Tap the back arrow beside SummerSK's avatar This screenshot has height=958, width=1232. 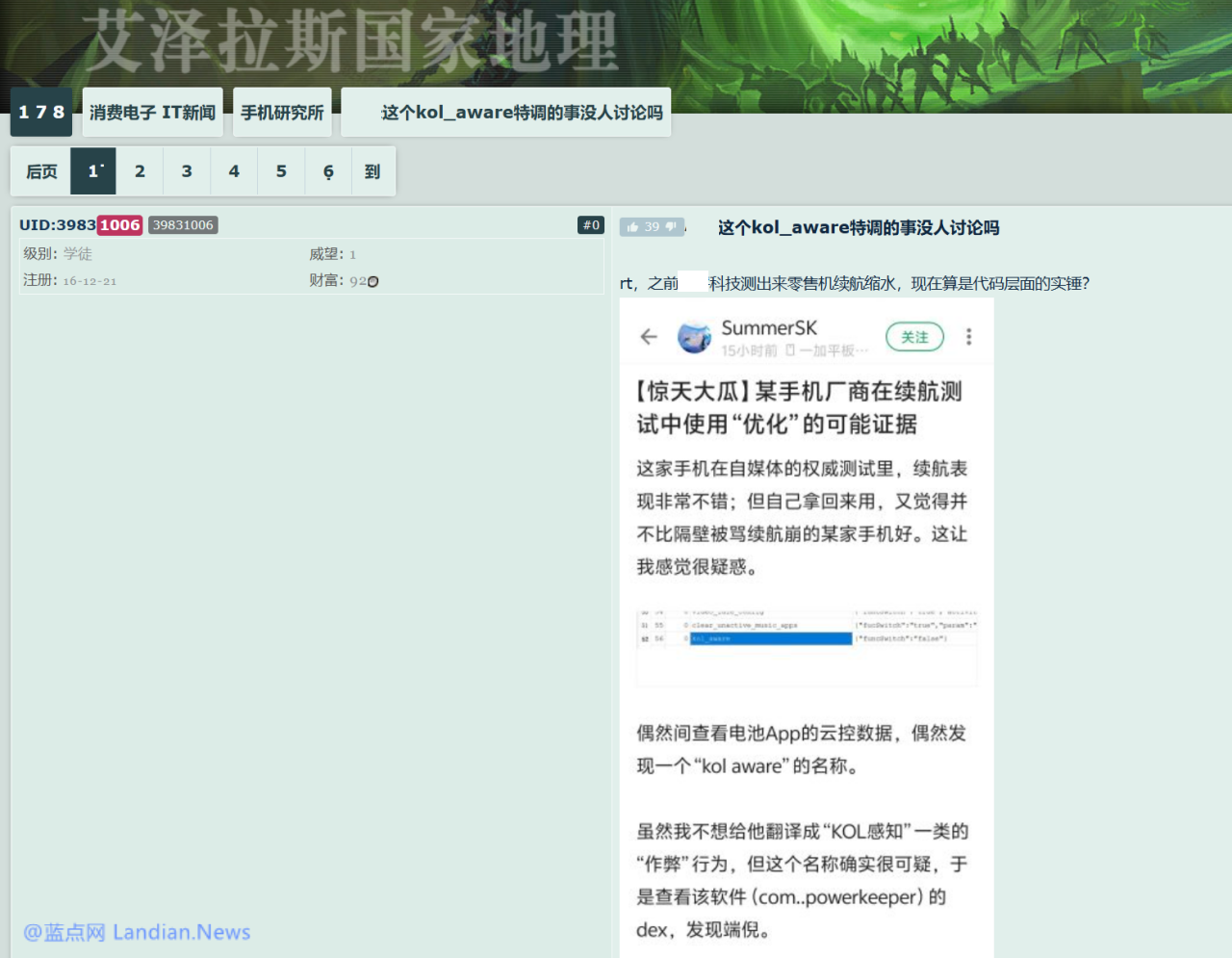pyautogui.click(x=649, y=336)
